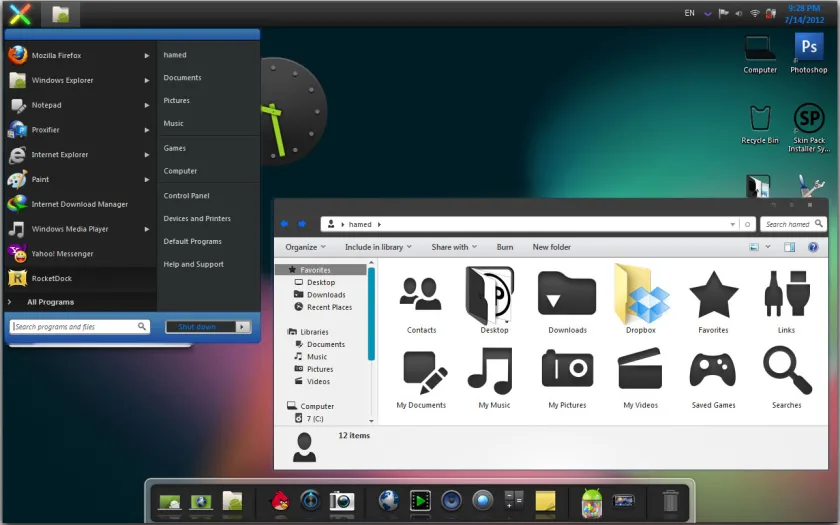Image resolution: width=840 pixels, height=525 pixels.
Task: Open Photoshop desktop shortcut
Action: 808,52
